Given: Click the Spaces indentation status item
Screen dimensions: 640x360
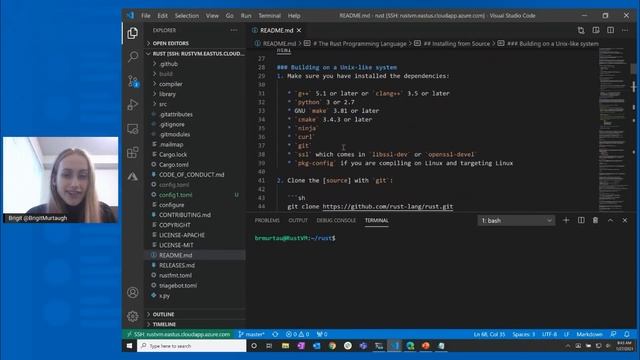Looking at the screenshot, I should tap(524, 334).
